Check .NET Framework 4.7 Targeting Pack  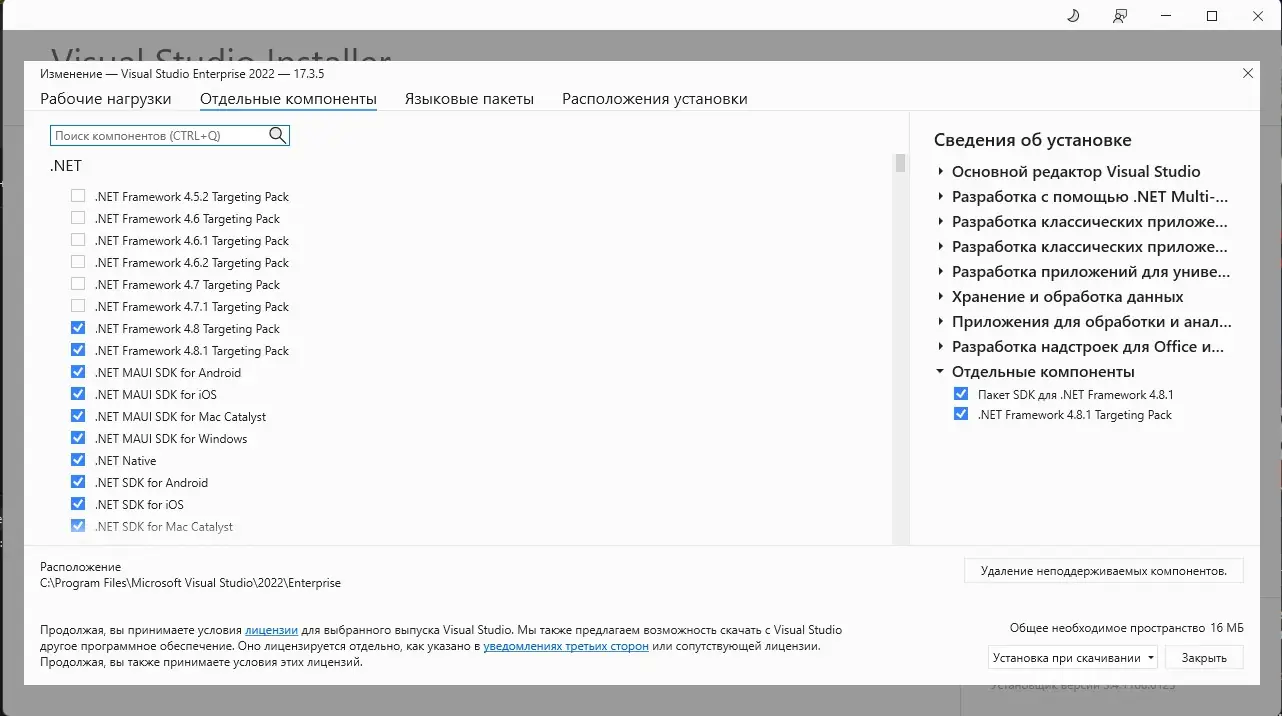click(78, 284)
